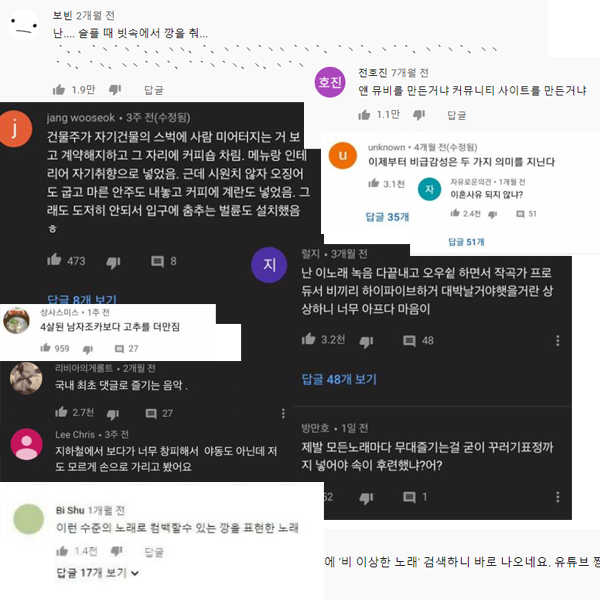Open replies icon showing 8 on jang wooseok comment

pyautogui.click(x=157, y=261)
